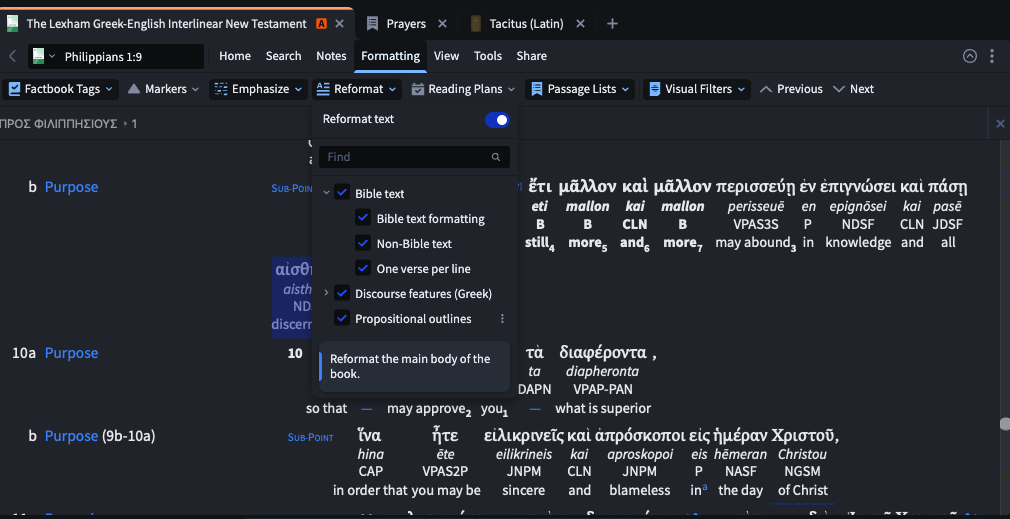Click the Tacitus tab book icon
This screenshot has height=519, width=1010.
click(x=476, y=24)
